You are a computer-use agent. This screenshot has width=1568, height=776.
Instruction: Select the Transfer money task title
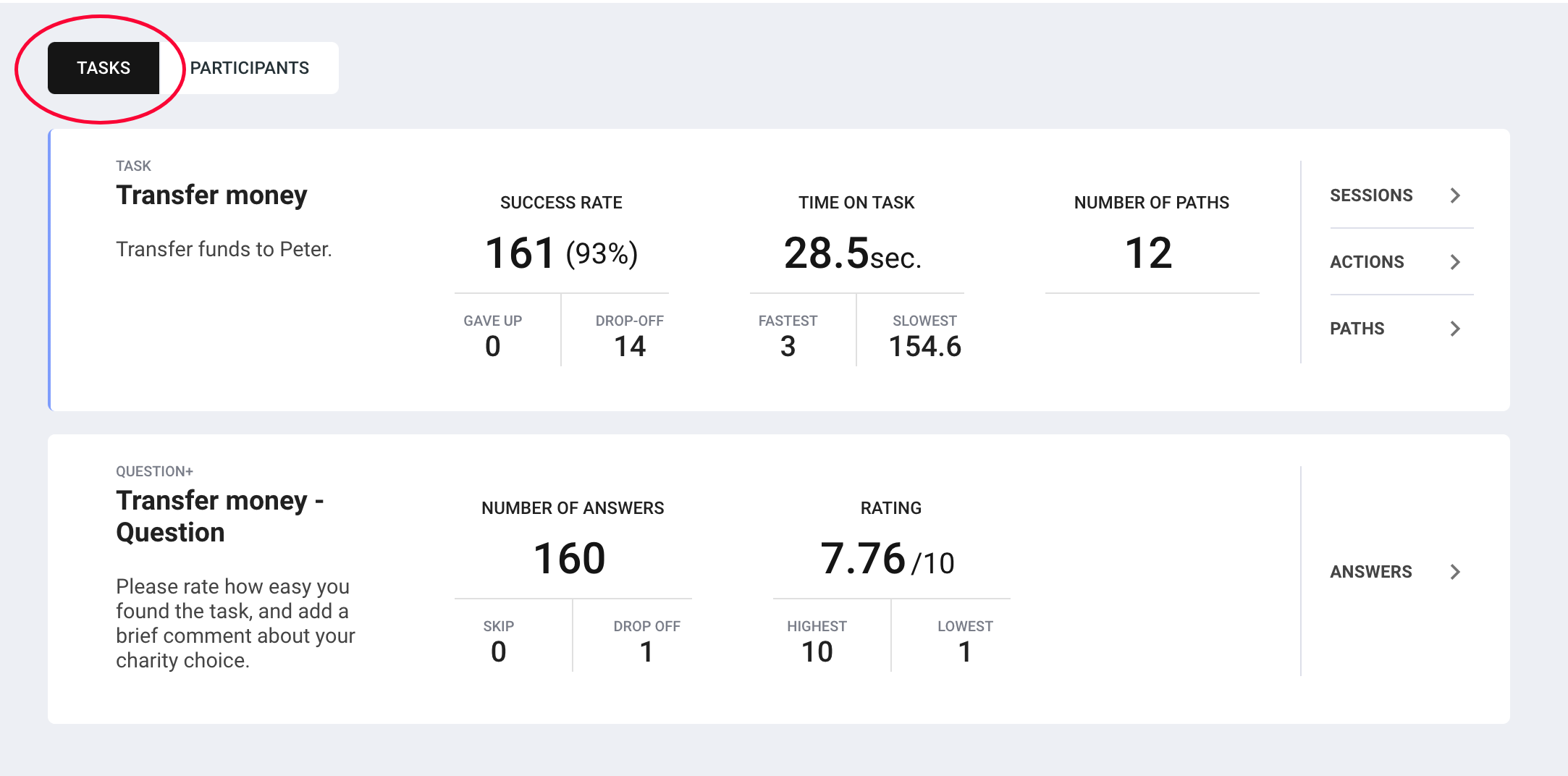212,195
